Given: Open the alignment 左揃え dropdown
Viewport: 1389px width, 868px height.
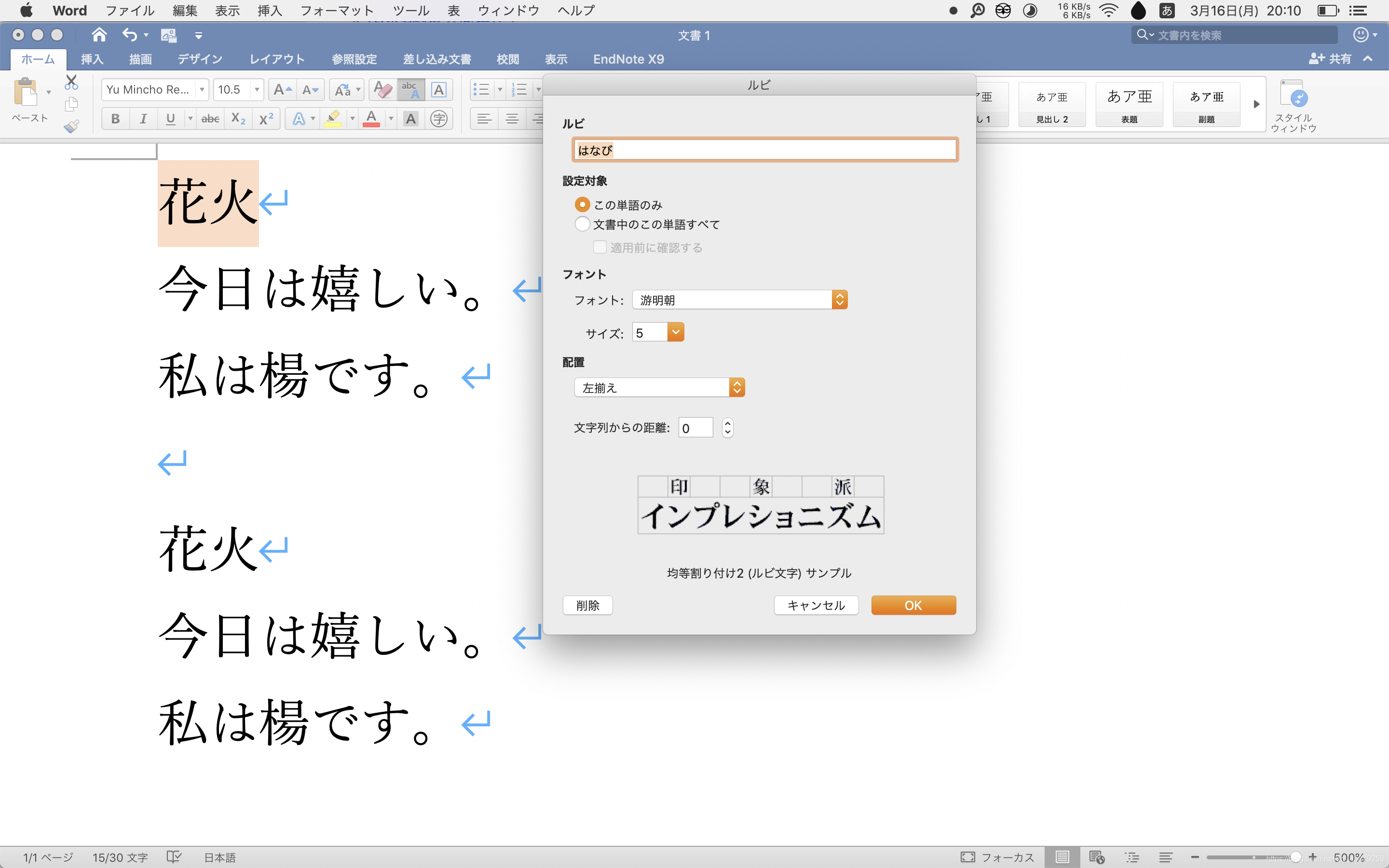Looking at the screenshot, I should pos(659,388).
